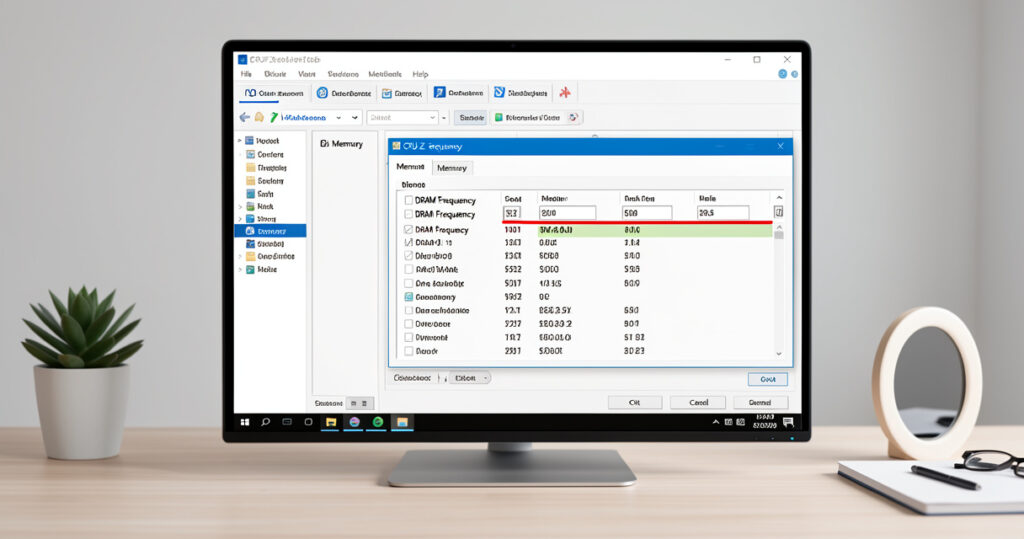The width and height of the screenshot is (1024, 539).
Task: Toggle the blue-filled checkbox in the 5962 row
Action: tap(408, 297)
